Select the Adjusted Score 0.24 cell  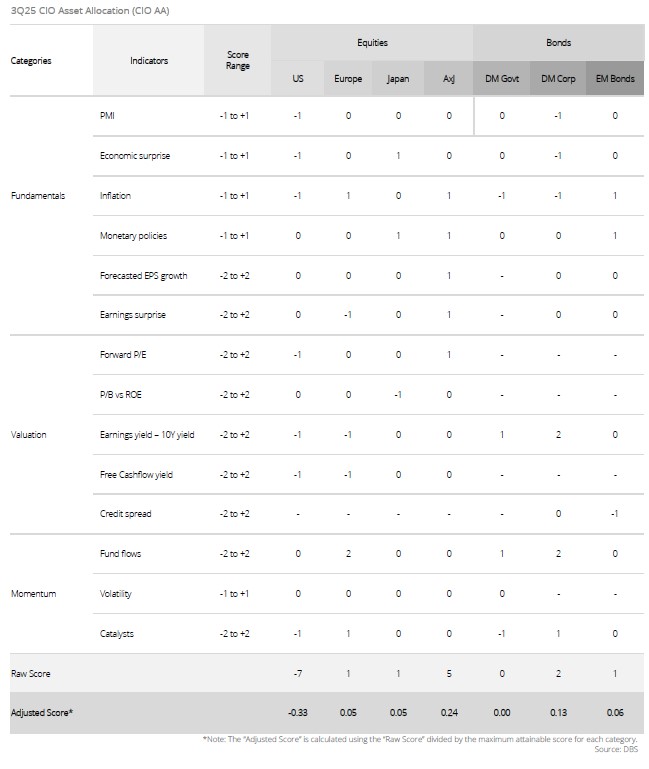[448, 712]
